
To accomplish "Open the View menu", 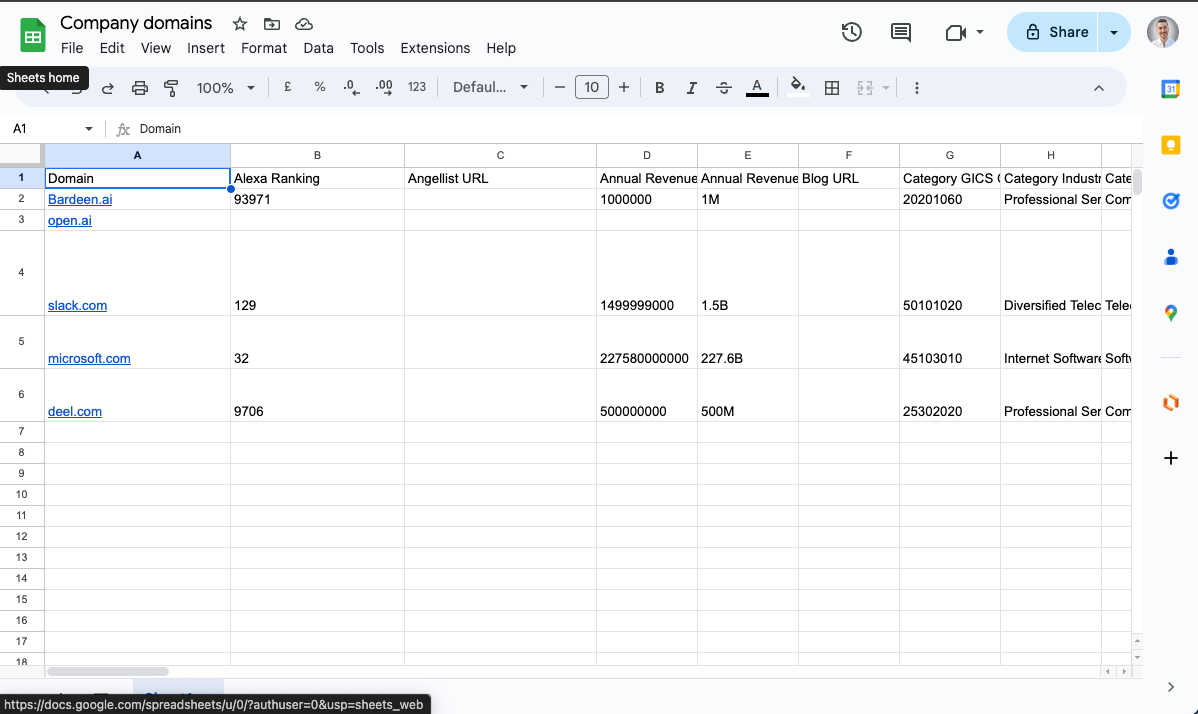I will click(x=156, y=48).
